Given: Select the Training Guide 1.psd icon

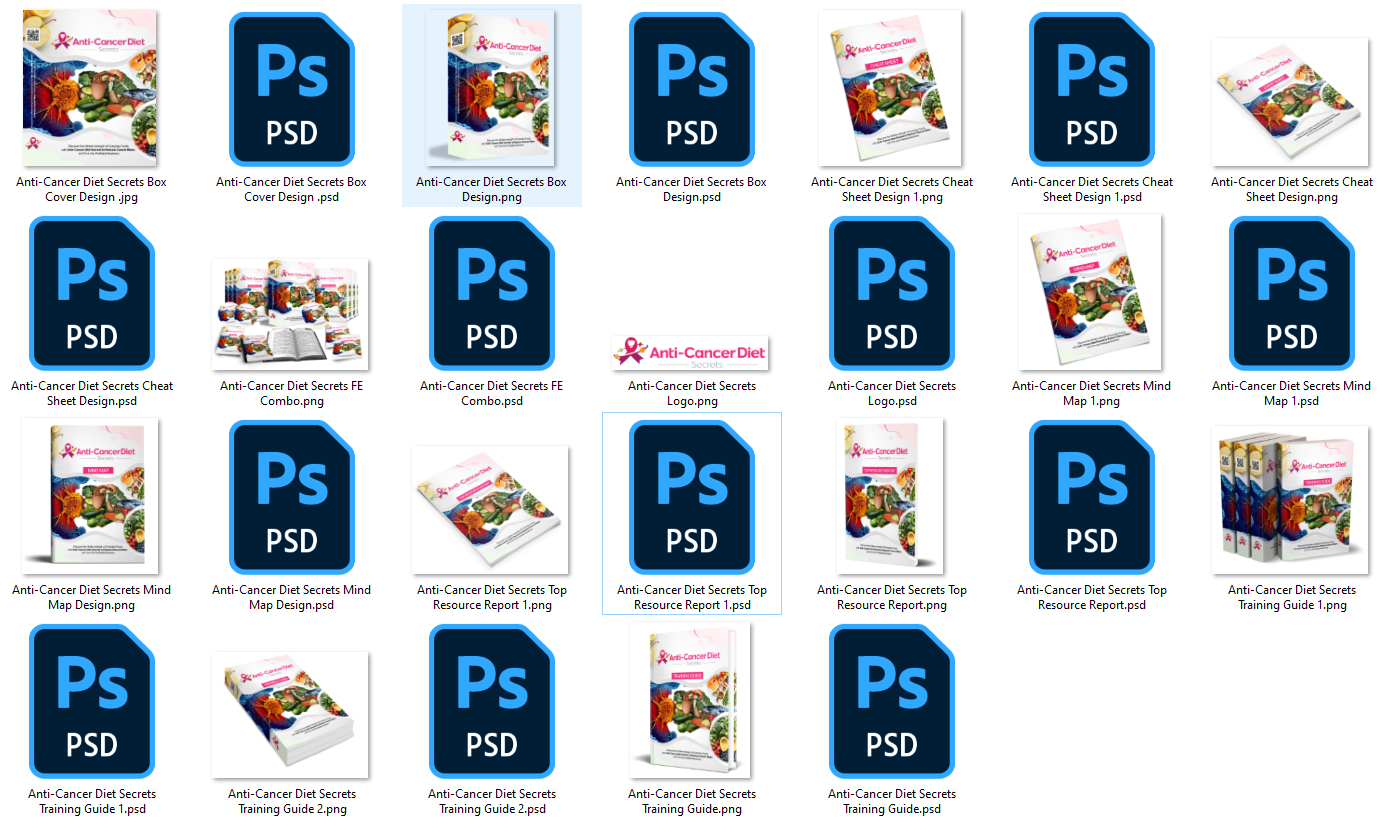Looking at the screenshot, I should (x=91, y=702).
